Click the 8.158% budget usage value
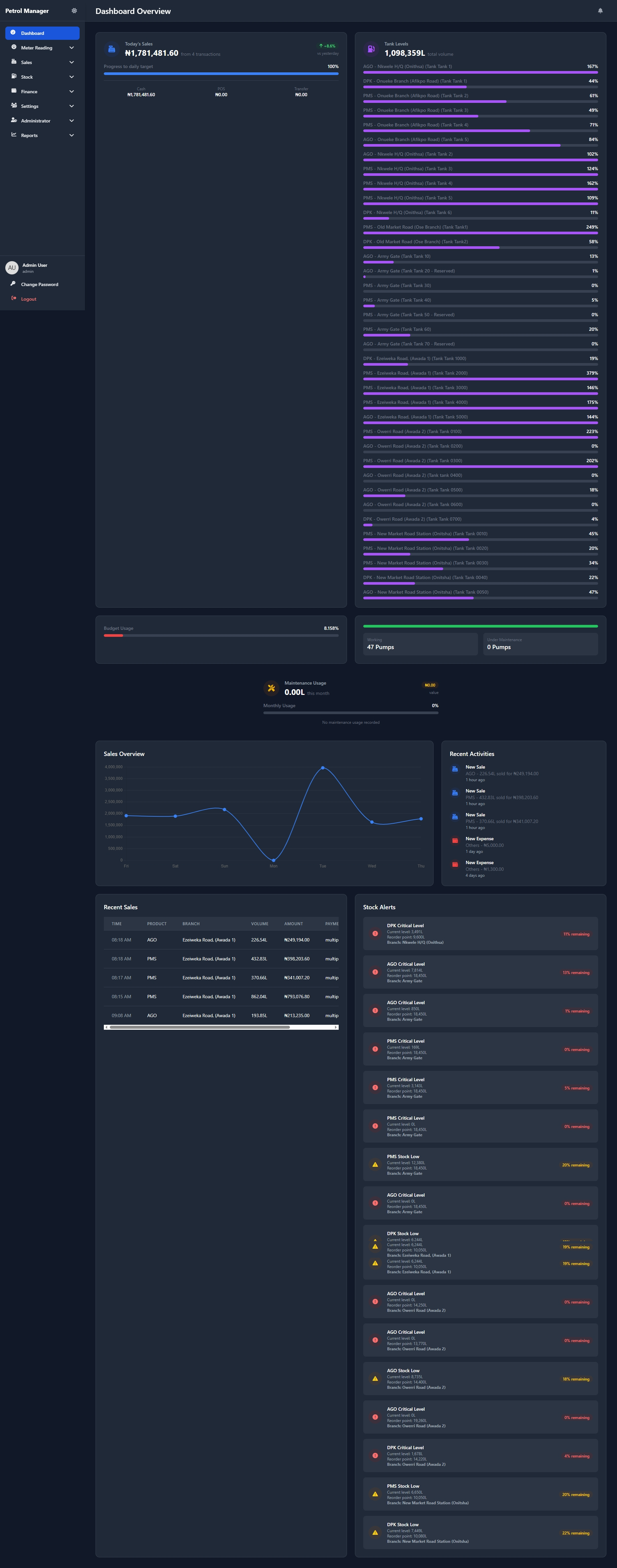Screen dimensions: 617x1568 click(331, 628)
